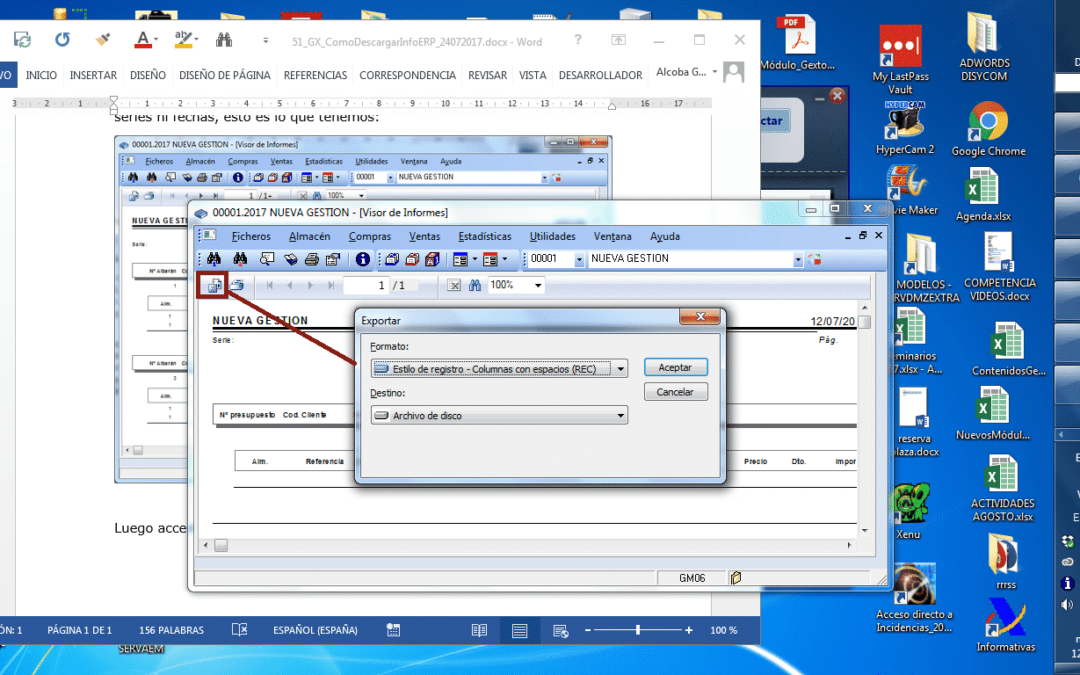The height and width of the screenshot is (675, 1080).
Task: Select the Agenda.xlsx desktop file
Action: pos(984,195)
